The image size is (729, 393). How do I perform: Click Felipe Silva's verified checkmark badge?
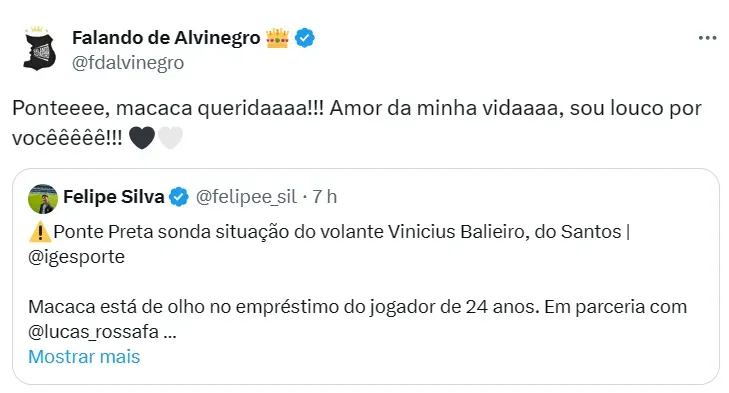pyautogui.click(x=179, y=197)
